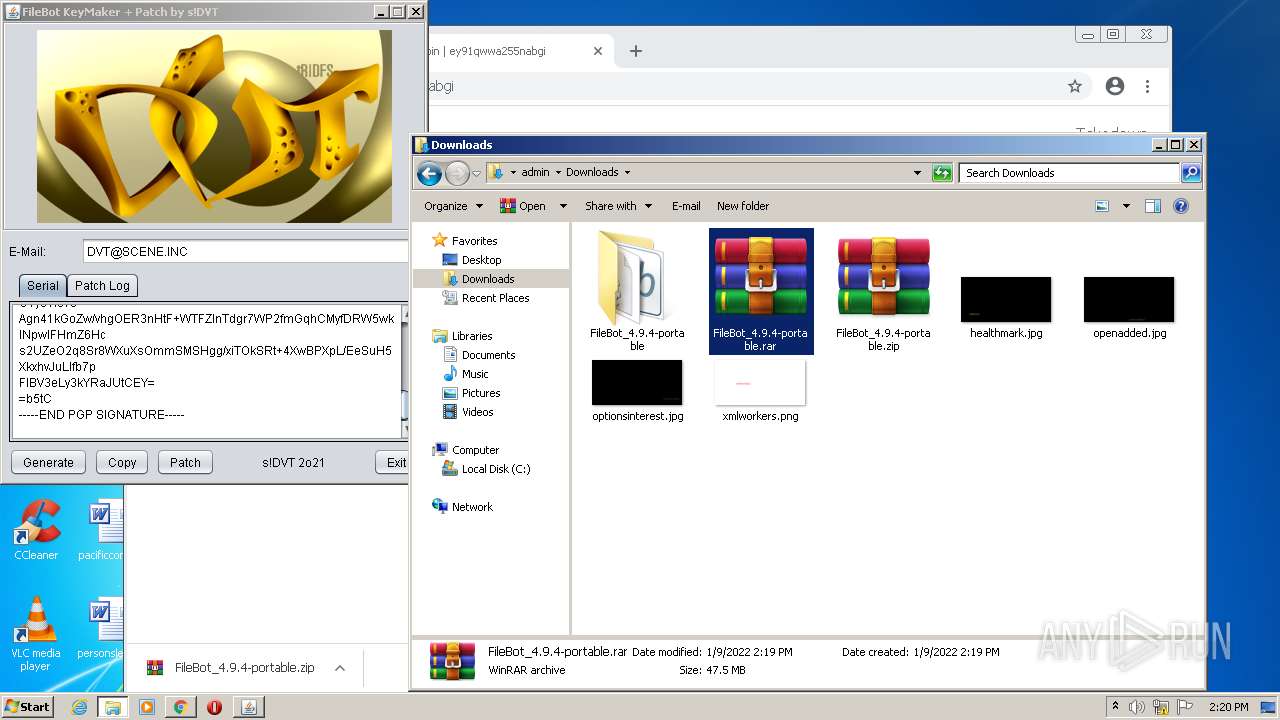Expand address bar history dropdown in Explorer
The height and width of the screenshot is (720, 1280).
click(917, 173)
